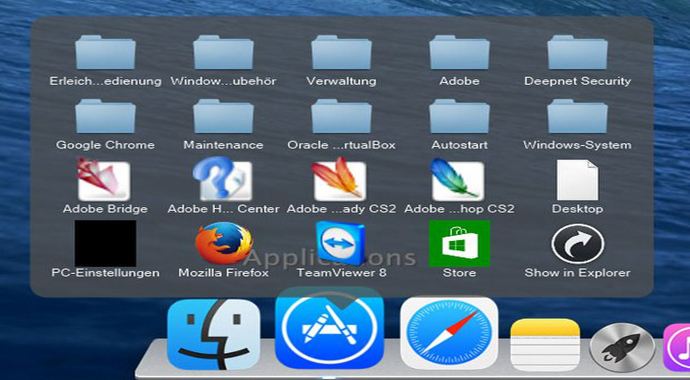Open the green Store app
The image size is (690, 380).
point(459,243)
